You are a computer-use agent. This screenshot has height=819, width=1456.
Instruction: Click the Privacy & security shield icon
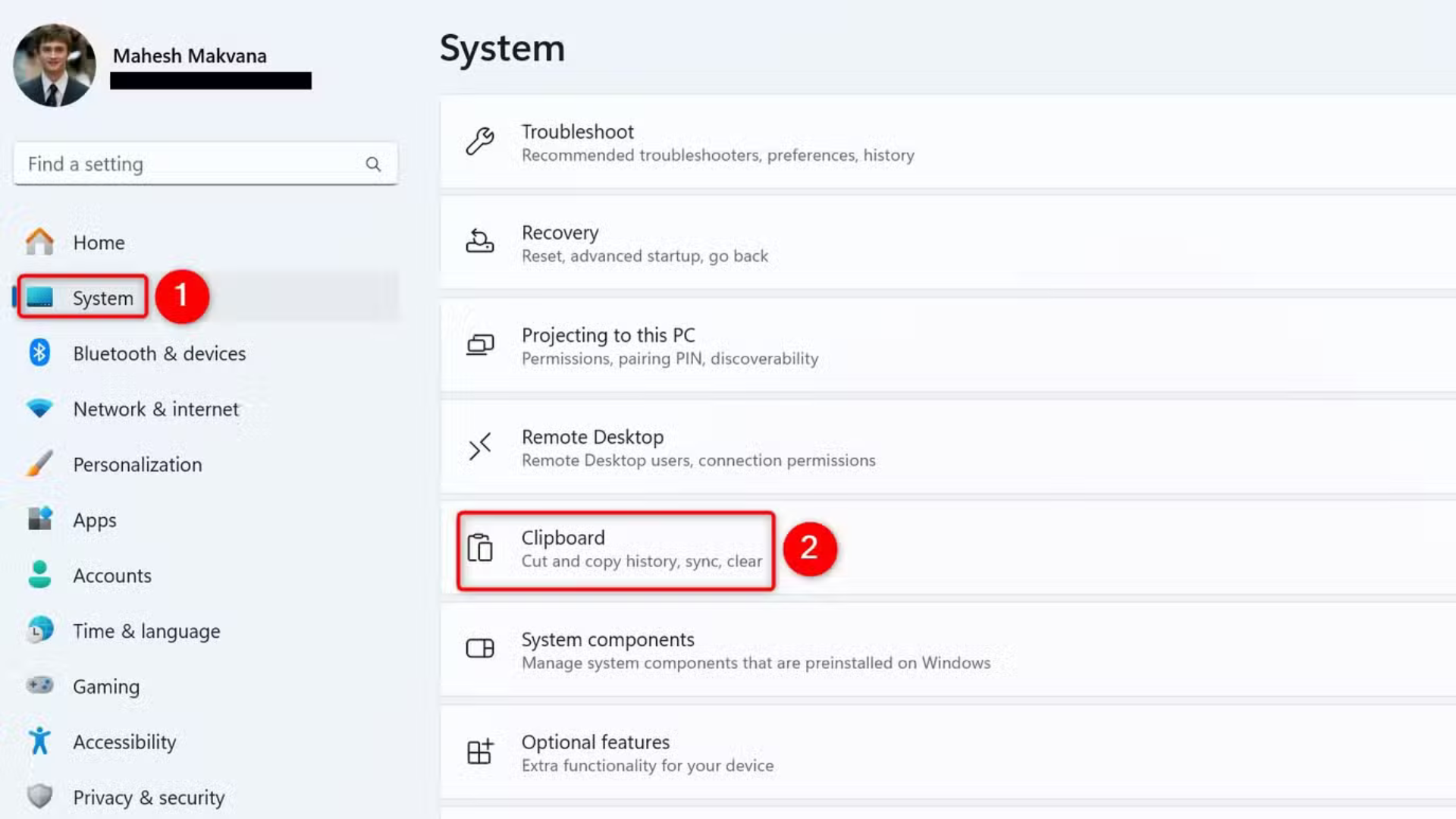tap(39, 796)
